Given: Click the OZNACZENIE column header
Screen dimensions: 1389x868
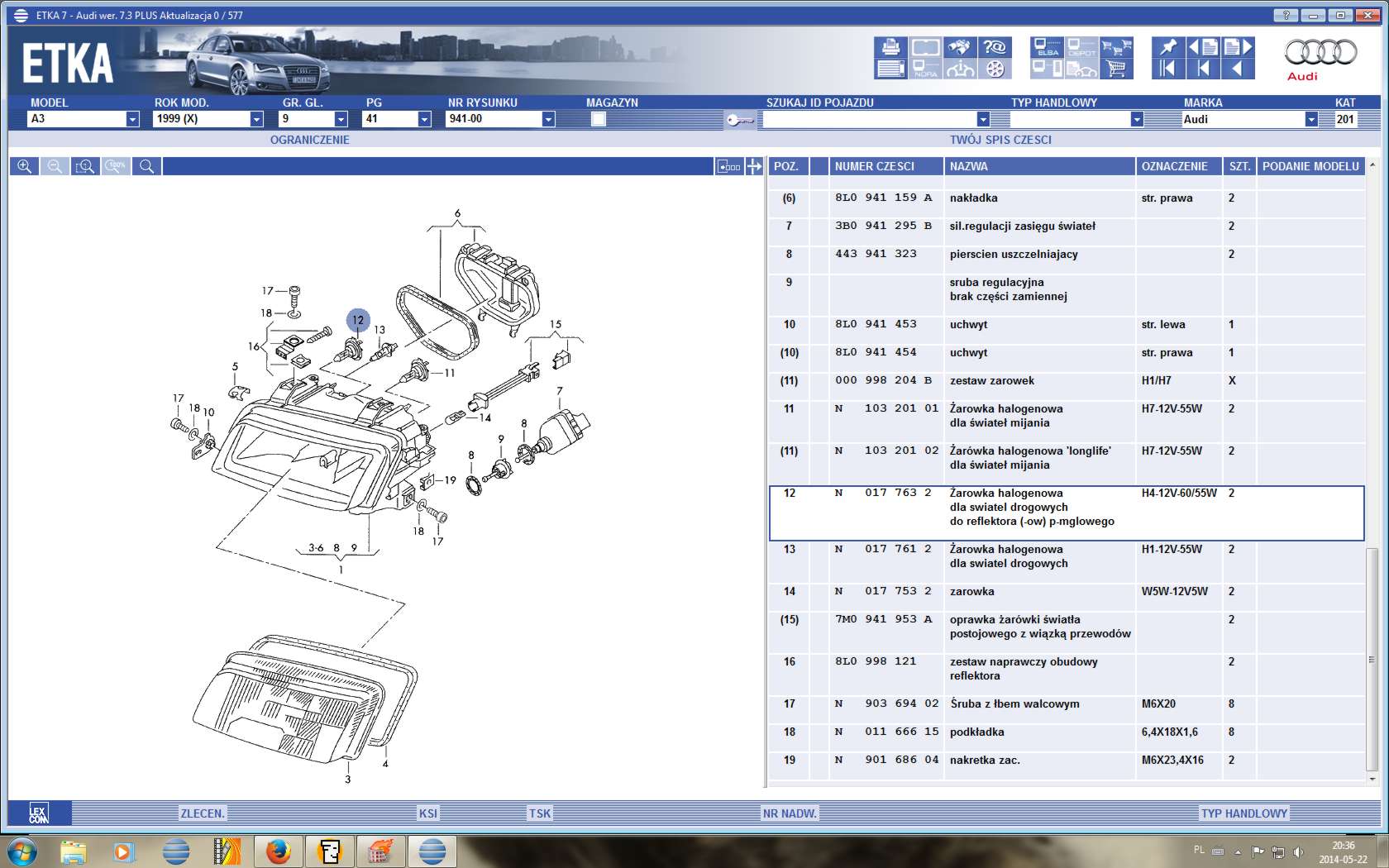Looking at the screenshot, I should click(x=1179, y=166).
